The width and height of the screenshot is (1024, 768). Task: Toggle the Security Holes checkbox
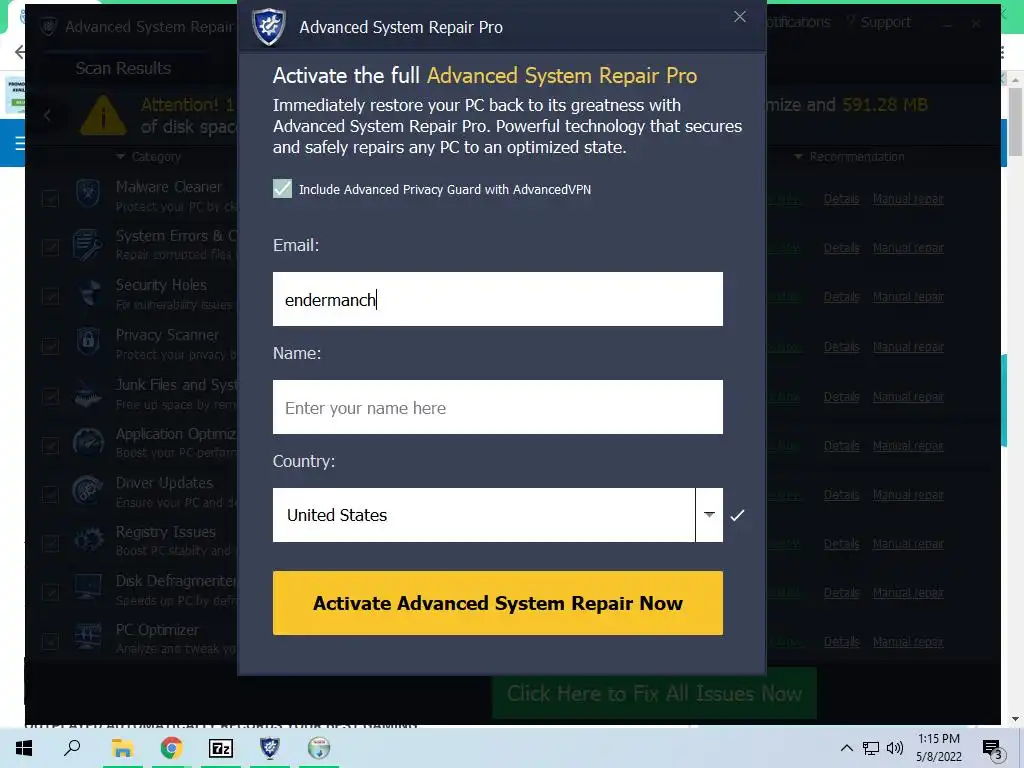pos(50,296)
